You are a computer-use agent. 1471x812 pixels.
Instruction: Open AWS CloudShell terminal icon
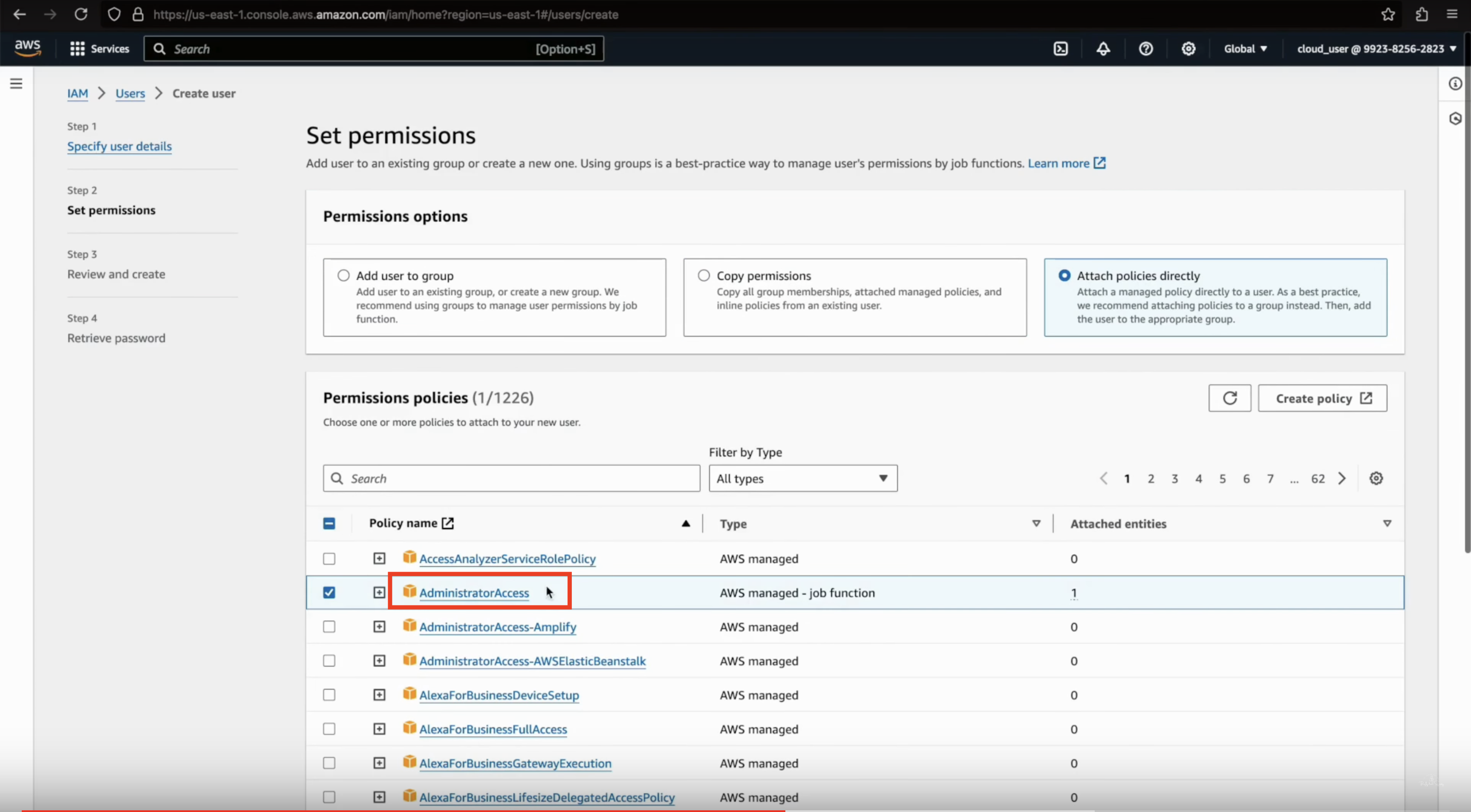tap(1060, 49)
